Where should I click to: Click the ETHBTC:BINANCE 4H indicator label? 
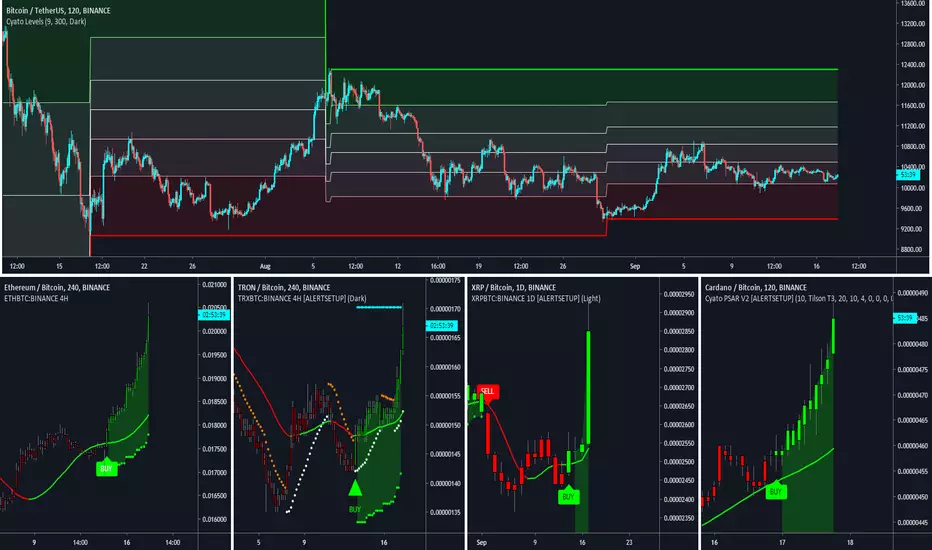(36, 298)
